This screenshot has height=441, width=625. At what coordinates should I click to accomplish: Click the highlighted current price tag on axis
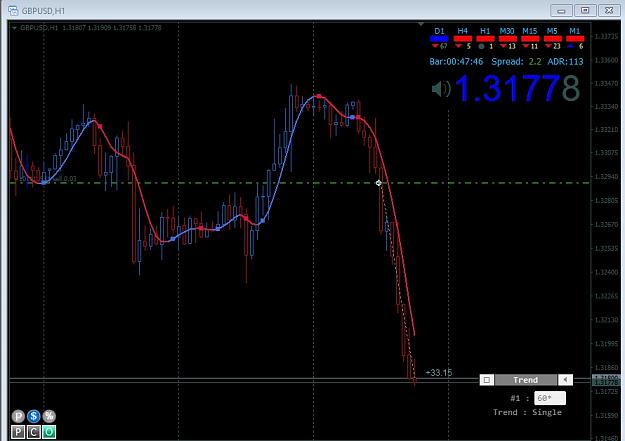click(x=606, y=382)
